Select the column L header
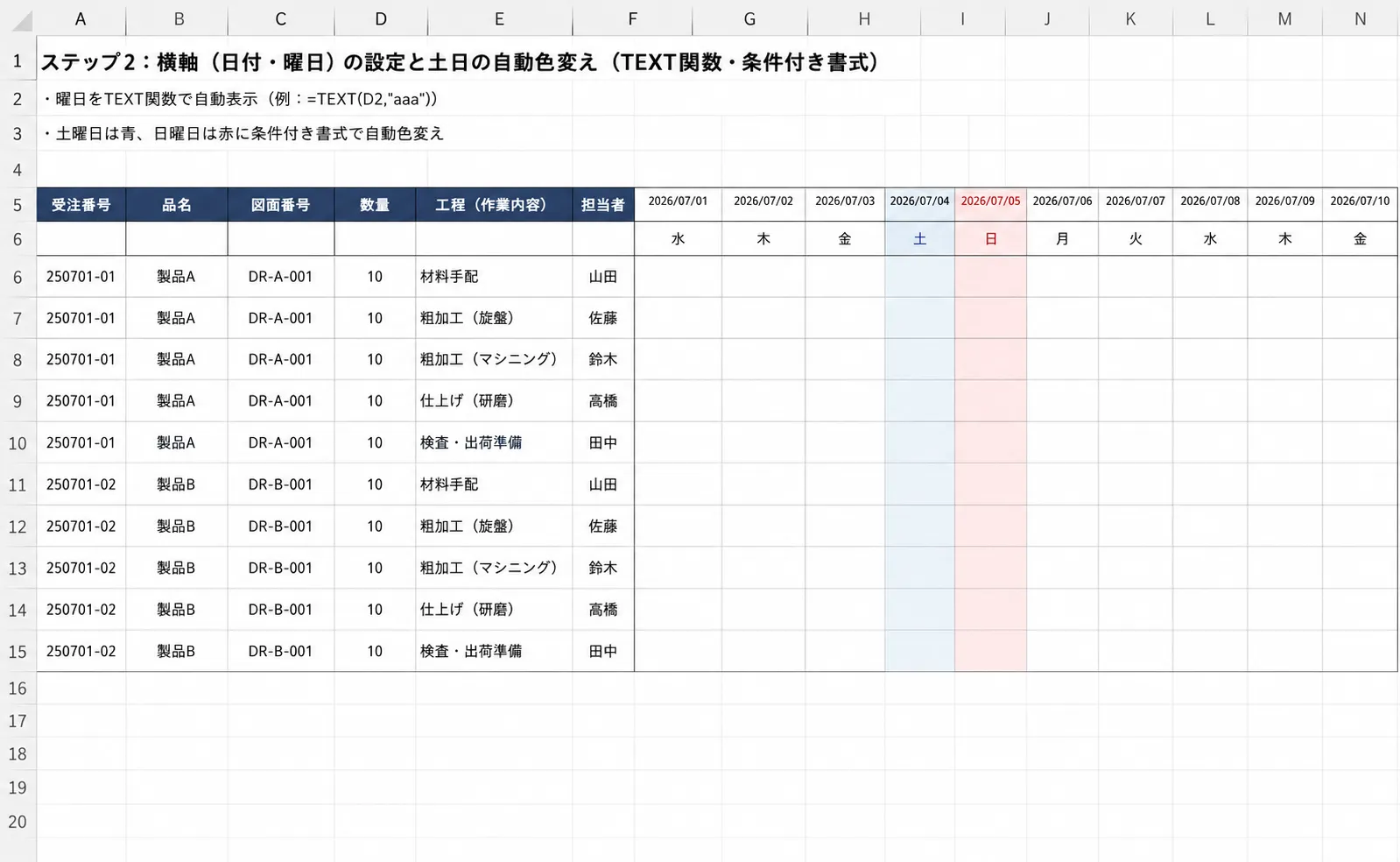This screenshot has height=862, width=1400. [x=1210, y=18]
